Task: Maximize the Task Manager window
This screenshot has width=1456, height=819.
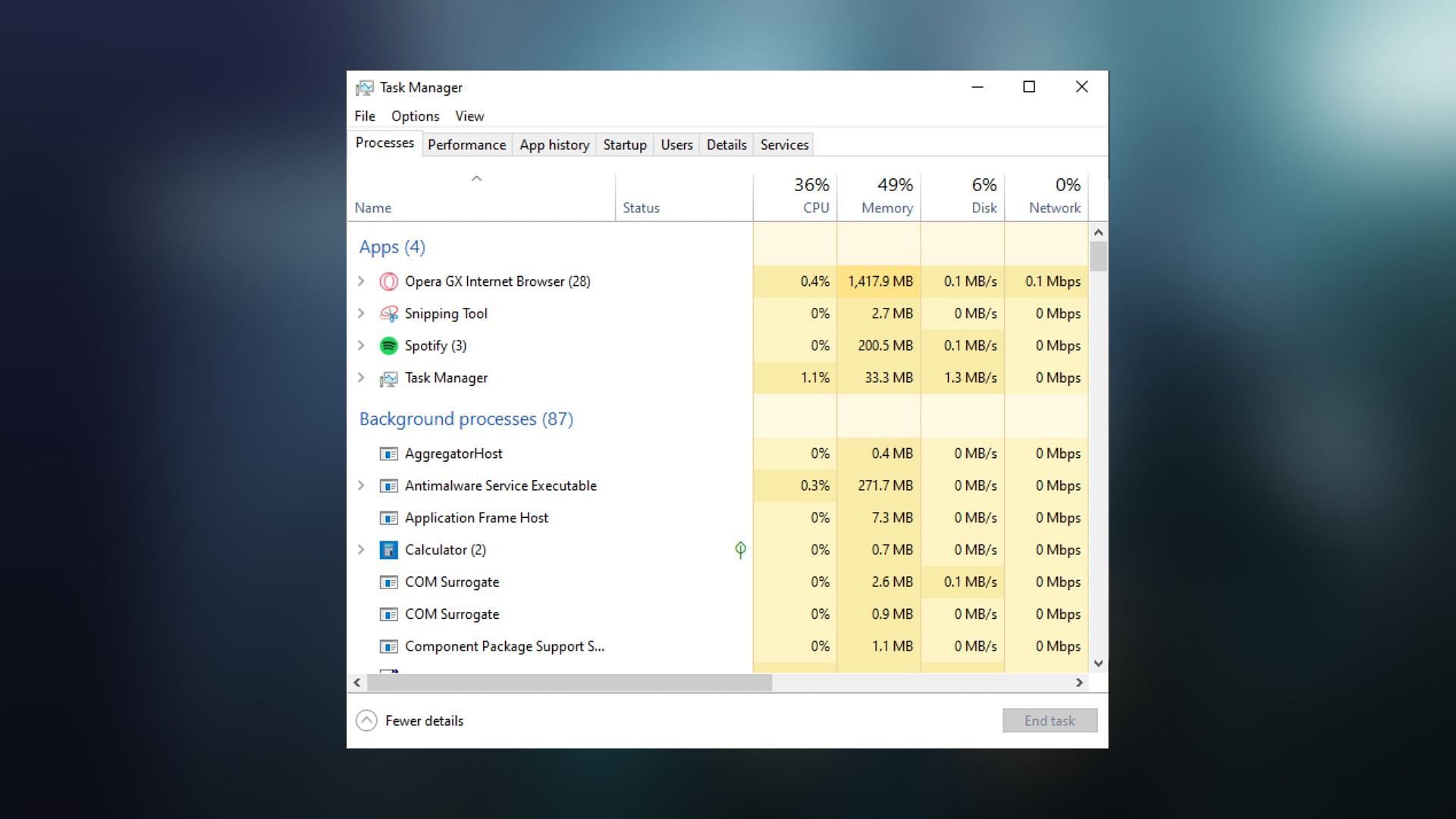Action: (1029, 87)
